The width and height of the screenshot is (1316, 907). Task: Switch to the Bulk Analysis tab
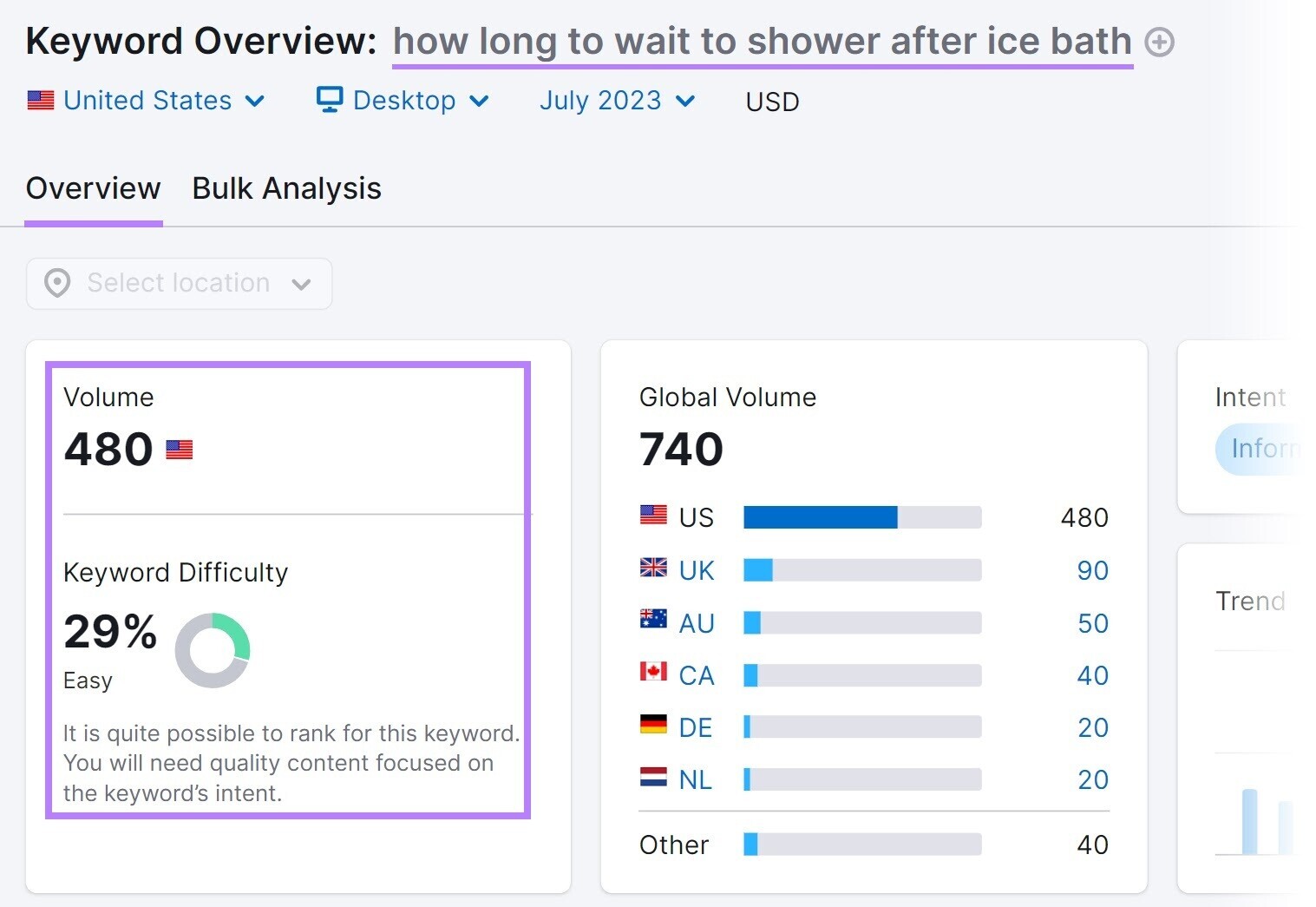point(286,188)
